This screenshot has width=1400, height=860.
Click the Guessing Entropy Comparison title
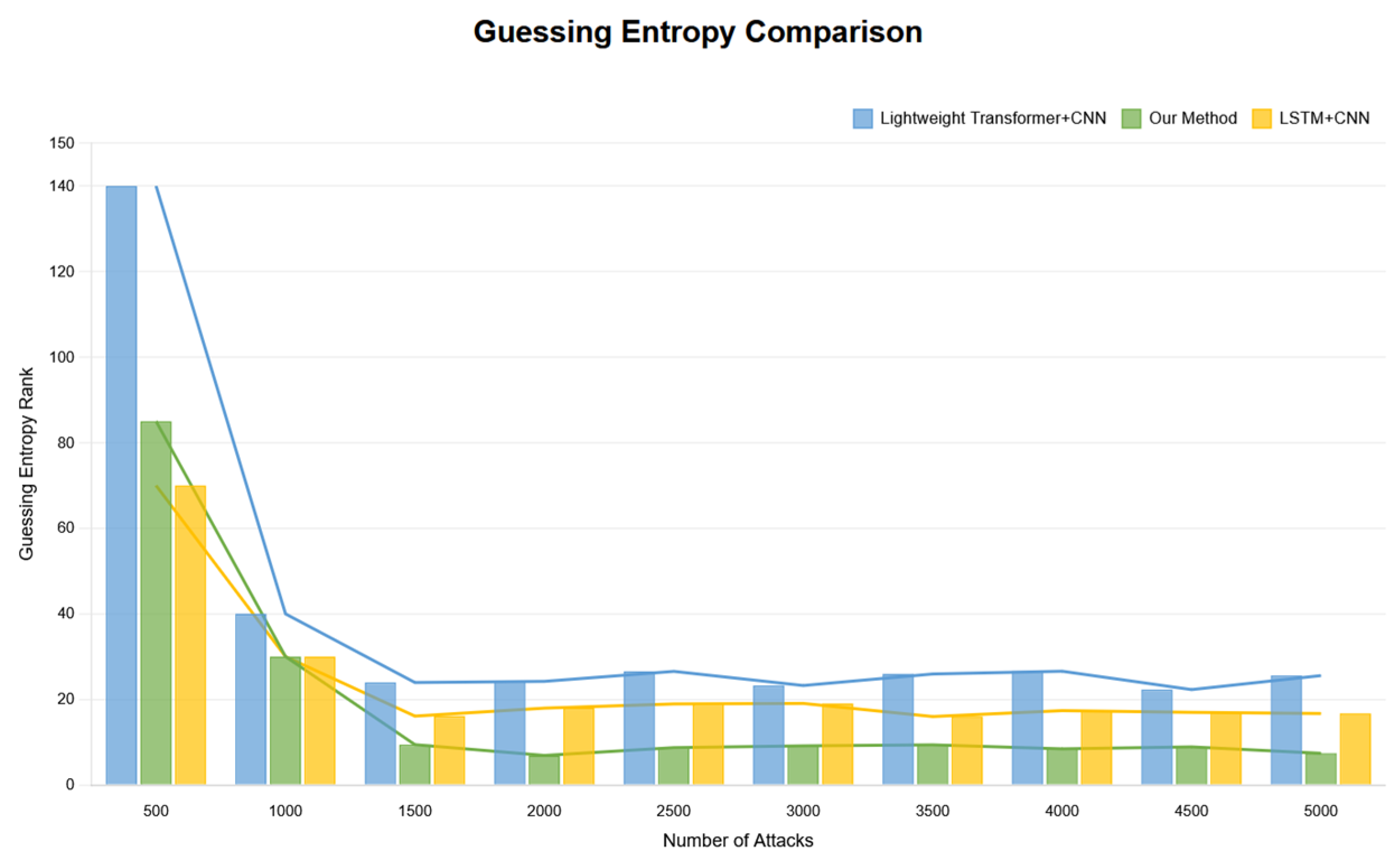coord(697,32)
